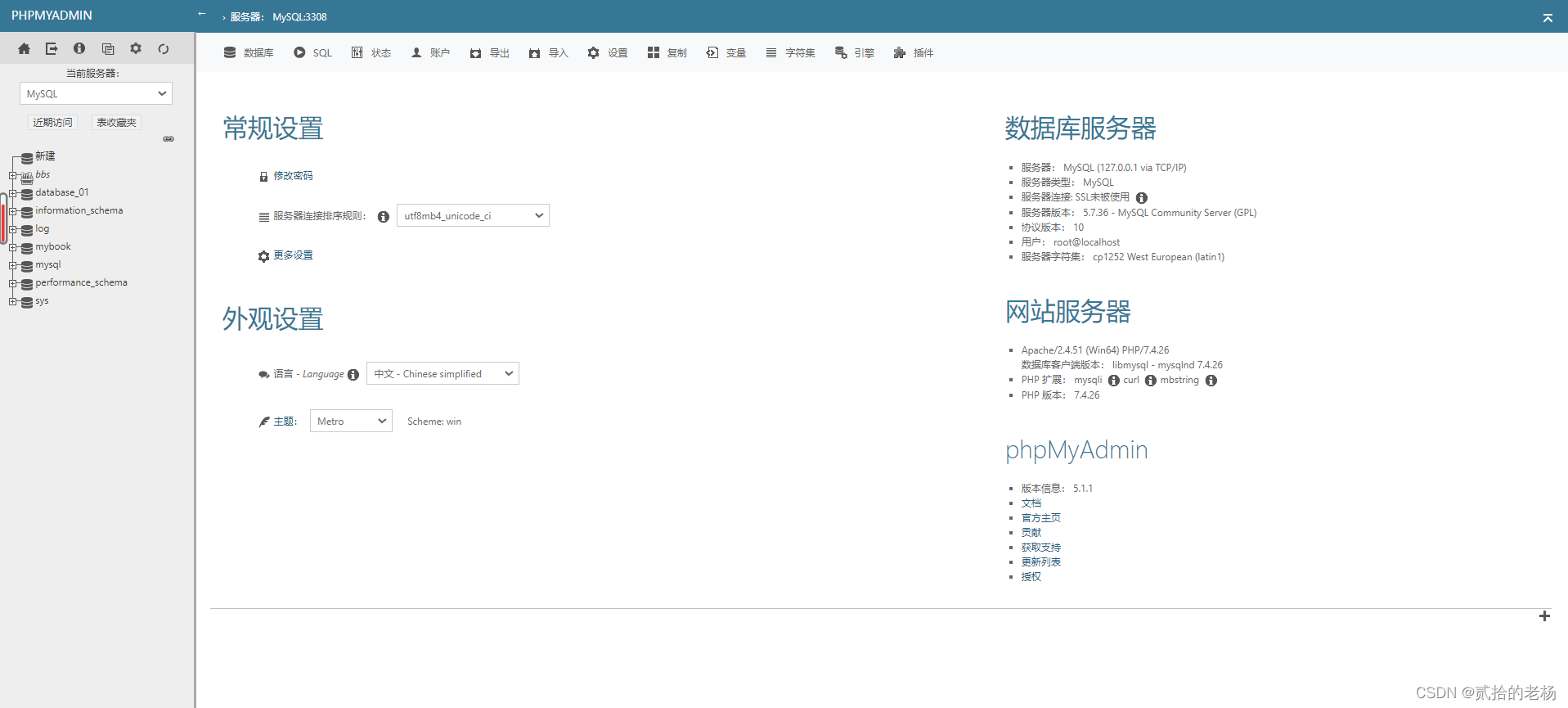The height and width of the screenshot is (708, 1568).
Task: Open the SQL tab
Action: point(312,53)
